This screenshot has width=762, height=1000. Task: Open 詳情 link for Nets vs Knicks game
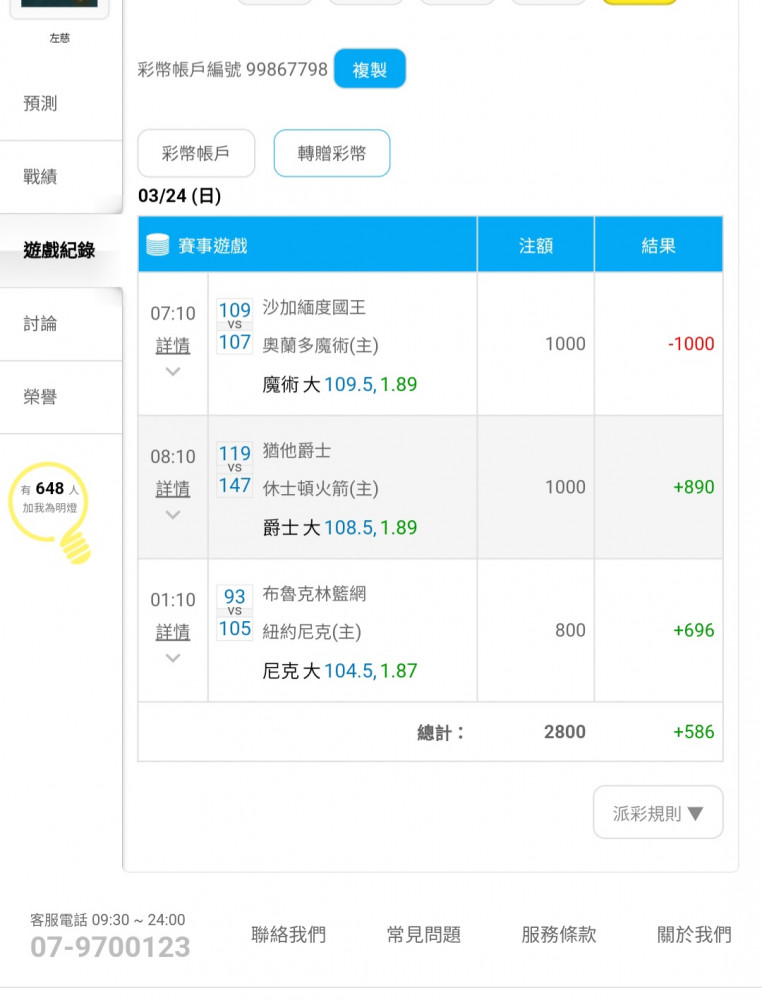click(173, 633)
